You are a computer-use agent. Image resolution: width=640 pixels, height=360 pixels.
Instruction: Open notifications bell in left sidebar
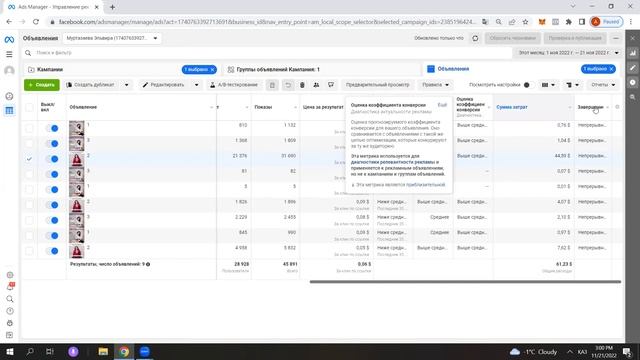point(10,287)
